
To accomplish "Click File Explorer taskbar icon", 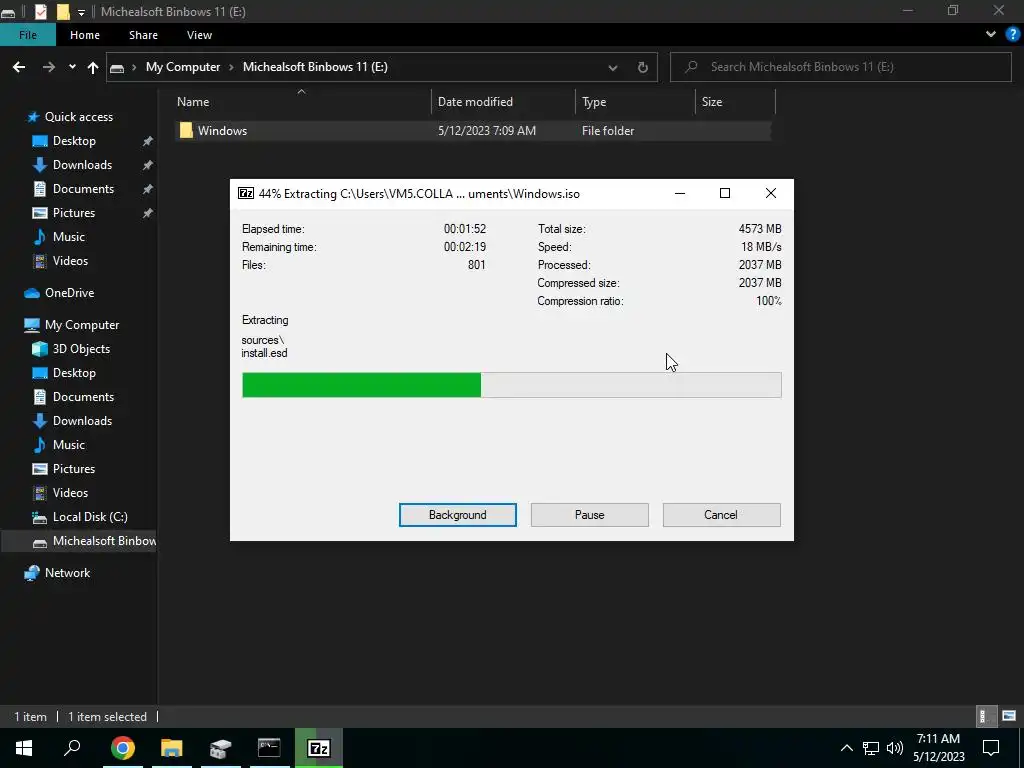I will [x=172, y=748].
